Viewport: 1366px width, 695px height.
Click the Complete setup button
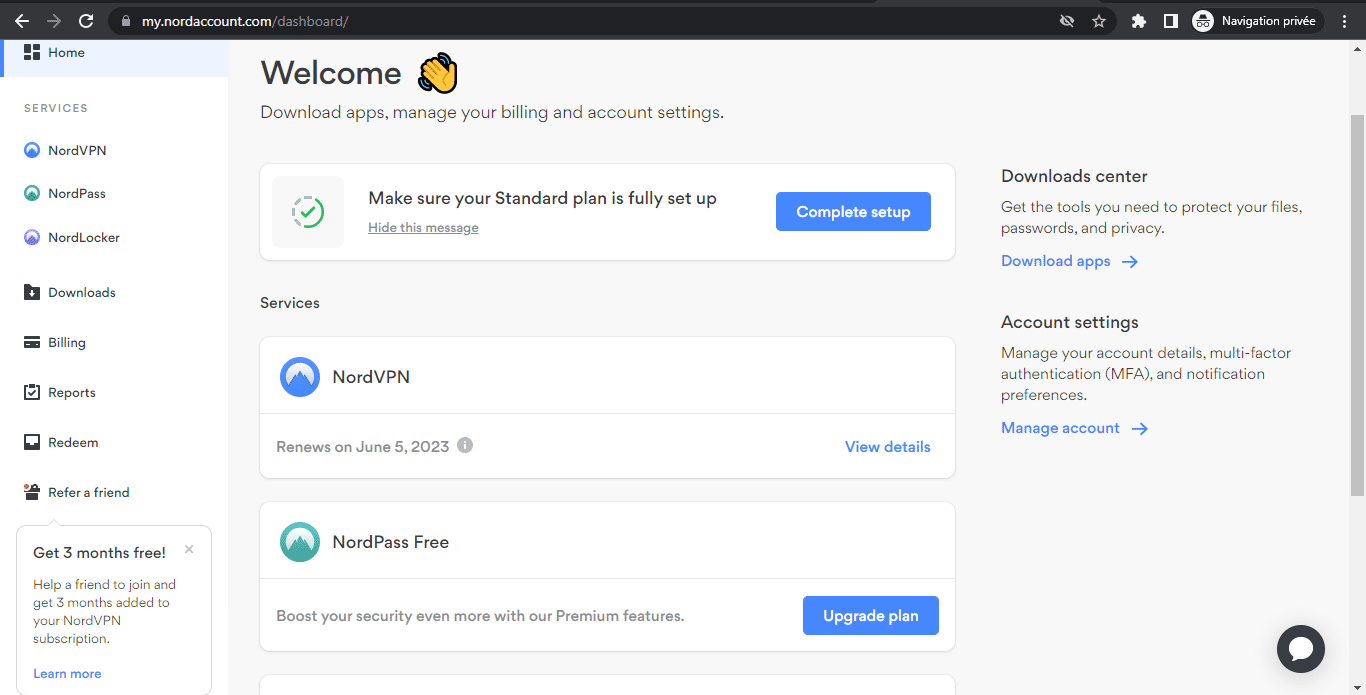point(853,212)
